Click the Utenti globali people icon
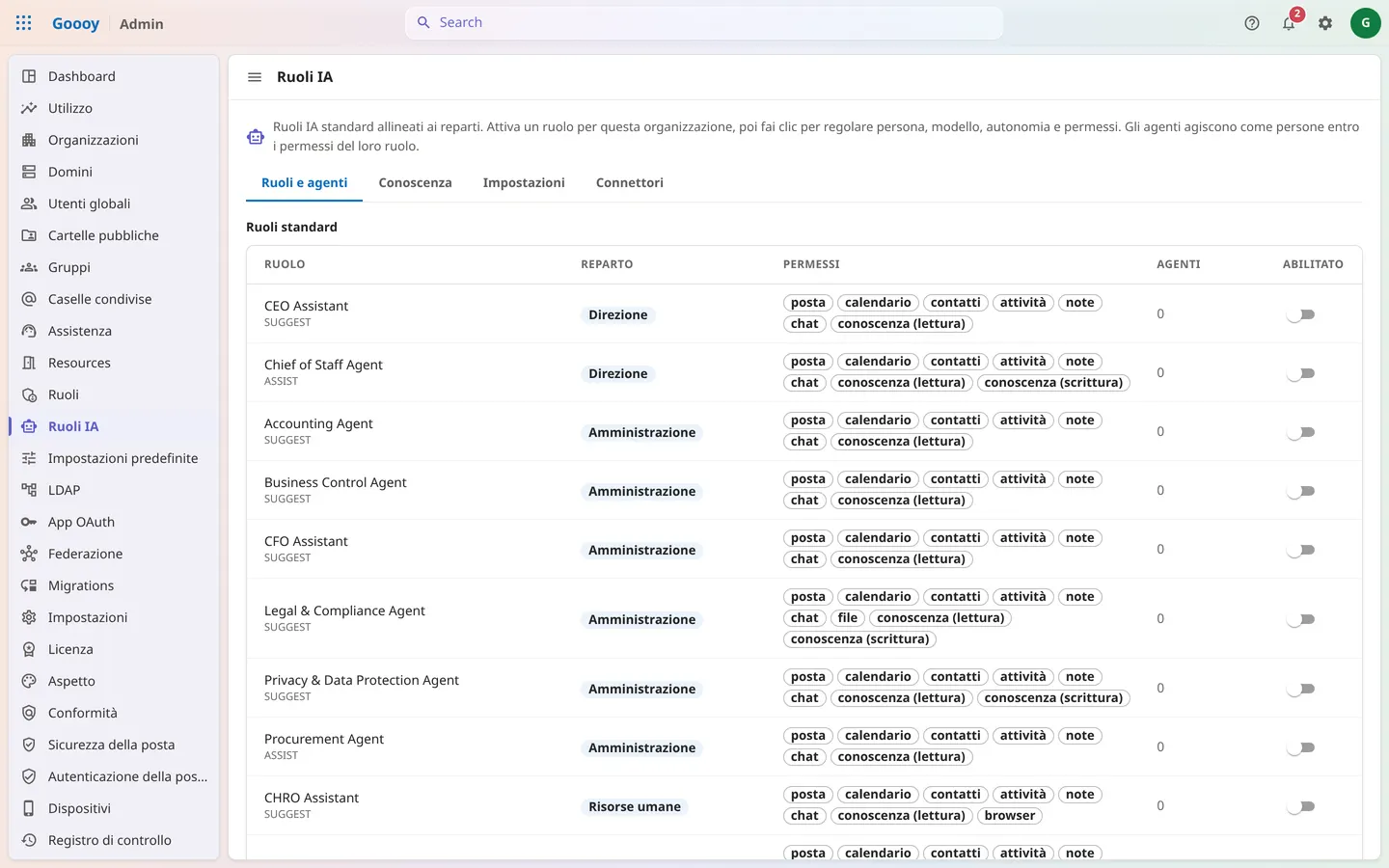Screen dimensions: 1389x868 point(29,203)
